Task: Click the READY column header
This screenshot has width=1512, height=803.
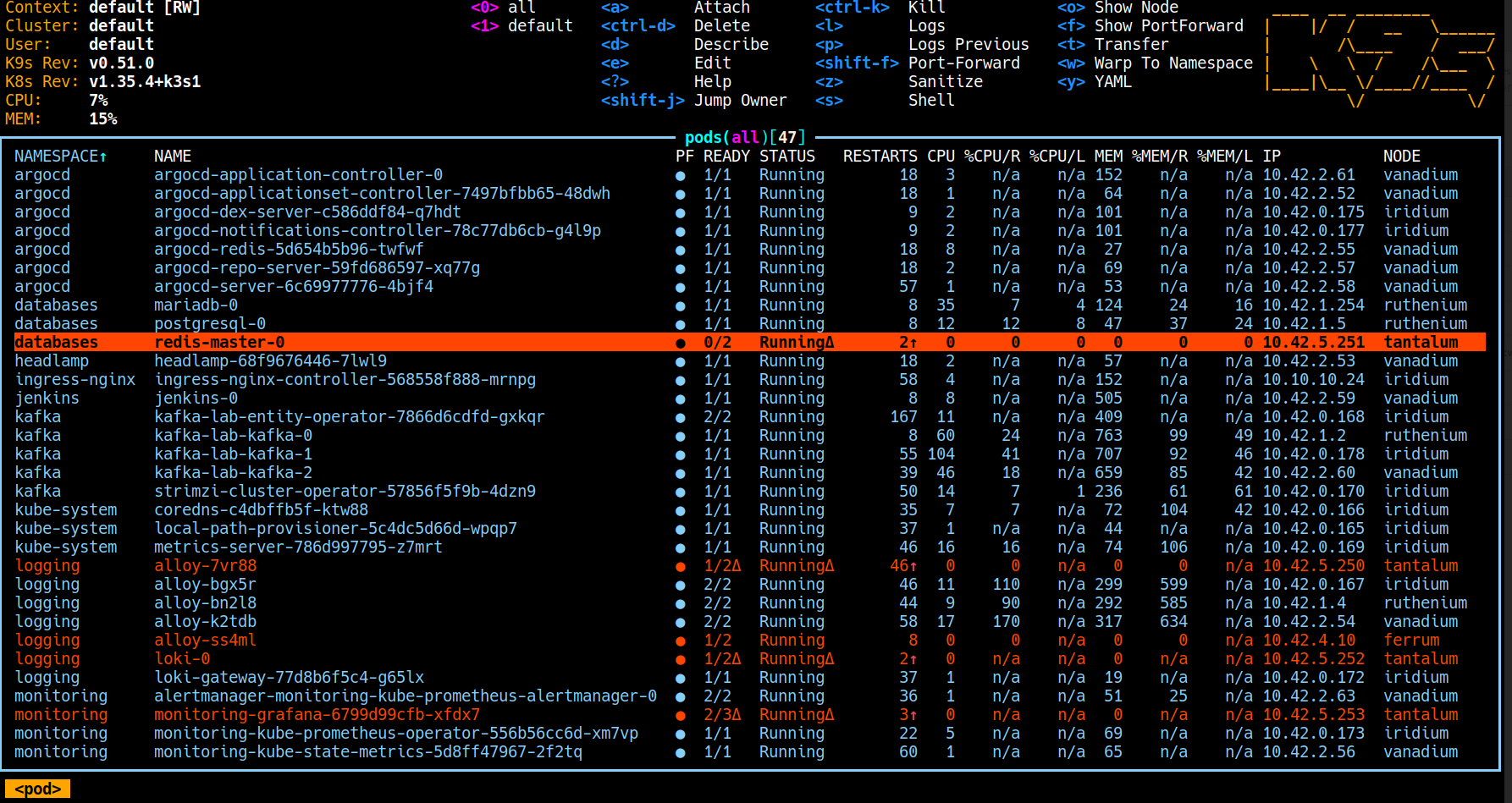Action: (726, 157)
